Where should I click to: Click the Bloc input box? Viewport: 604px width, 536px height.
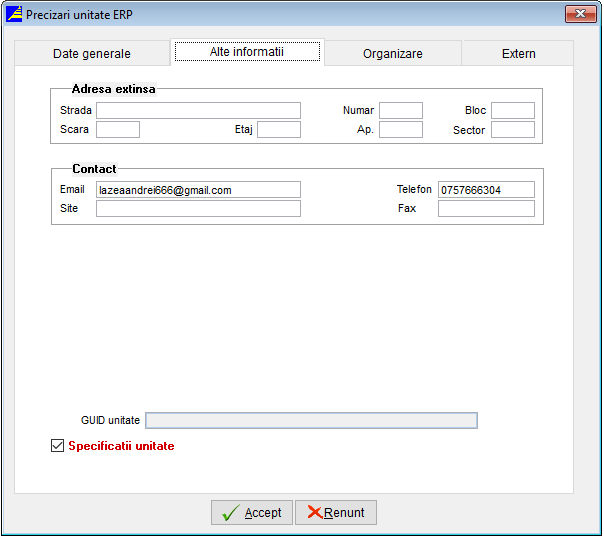click(x=512, y=110)
